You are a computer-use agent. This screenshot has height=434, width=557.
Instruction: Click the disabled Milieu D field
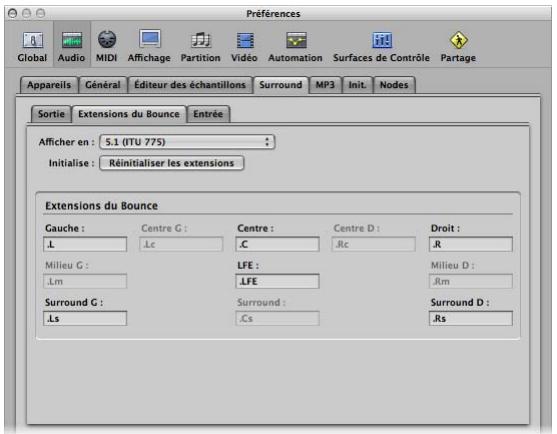click(x=471, y=281)
